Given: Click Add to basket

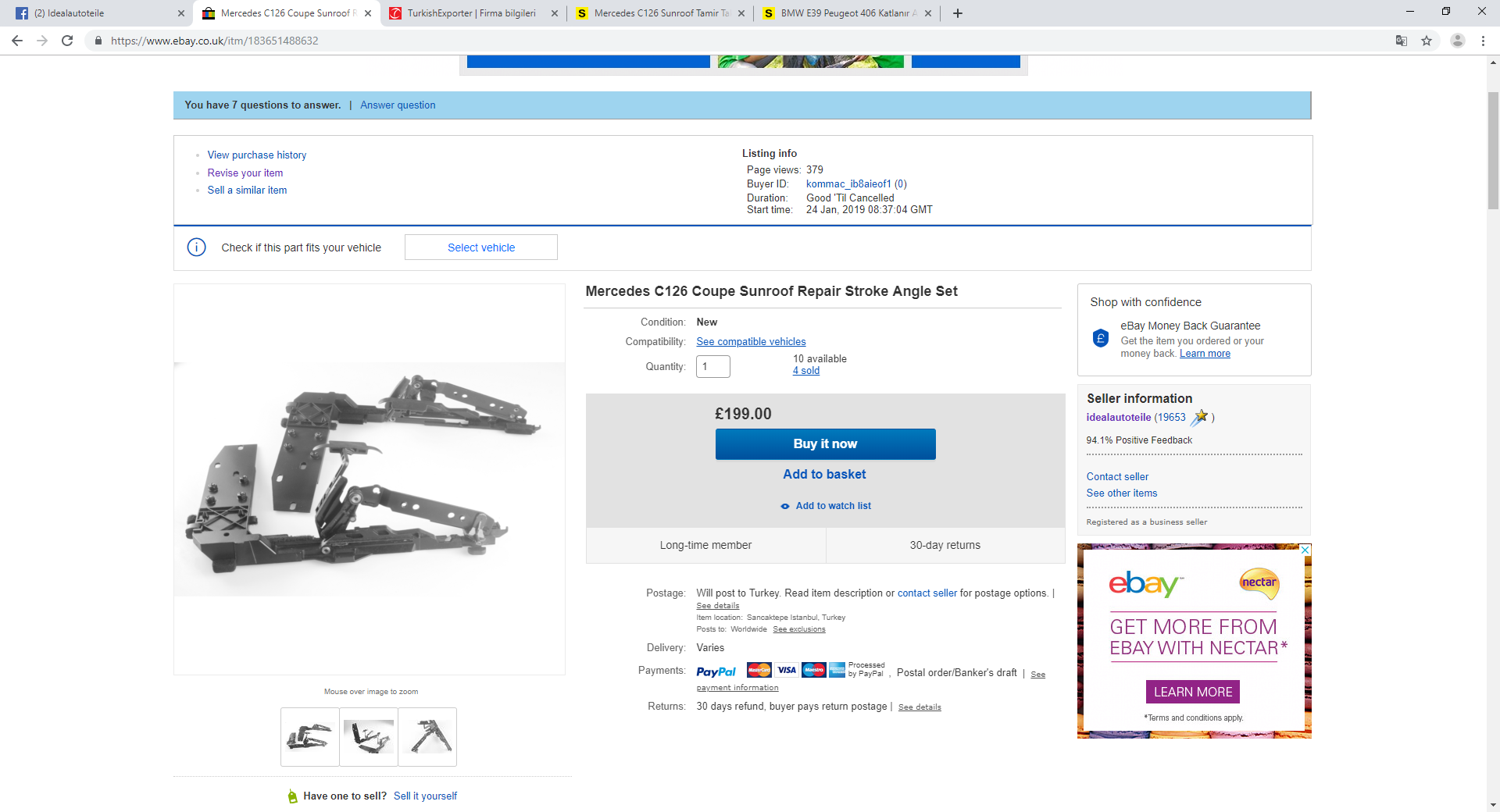Looking at the screenshot, I should tap(824, 475).
